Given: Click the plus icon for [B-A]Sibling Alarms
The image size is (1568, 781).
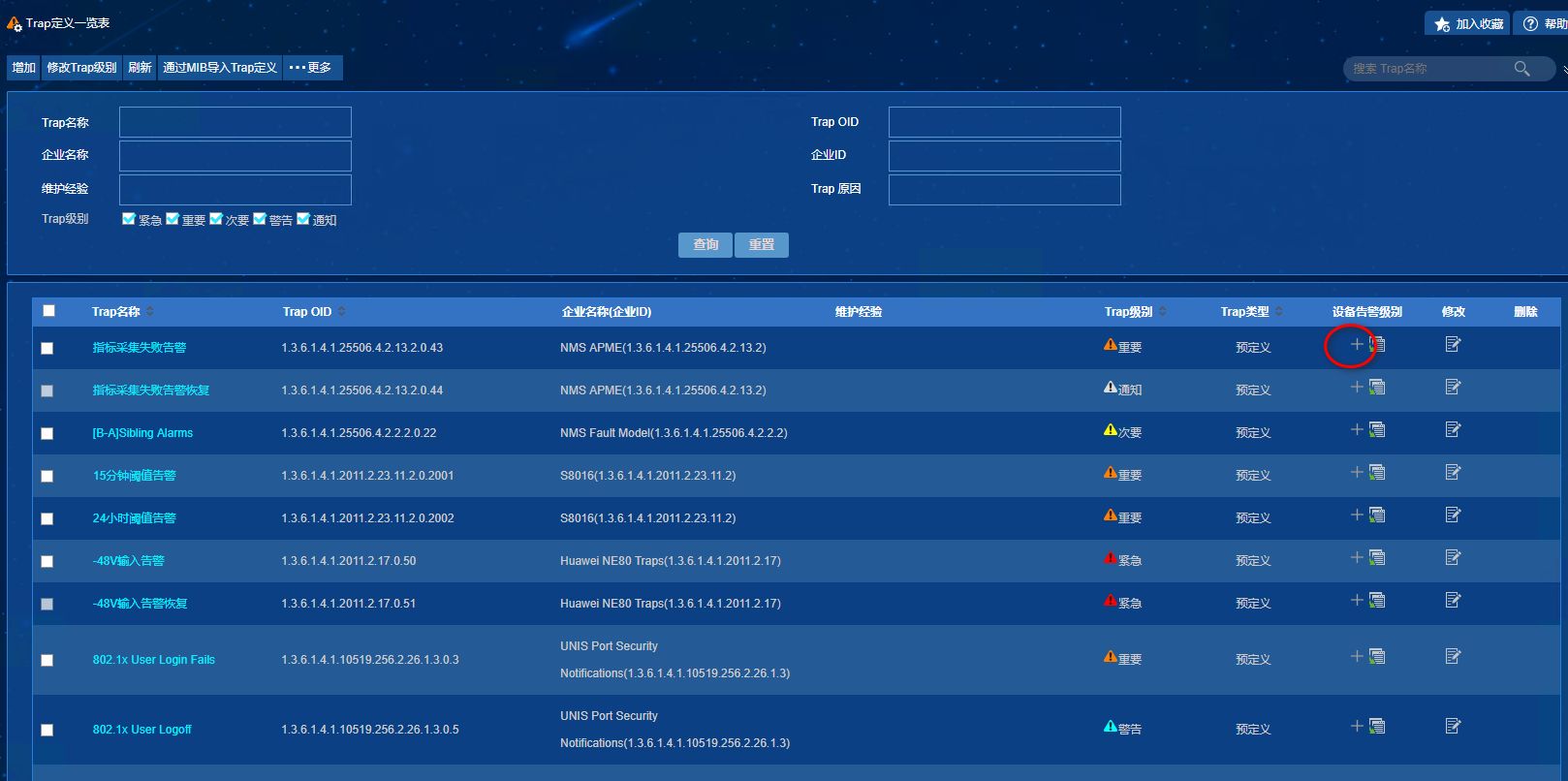Looking at the screenshot, I should pyautogui.click(x=1357, y=429).
